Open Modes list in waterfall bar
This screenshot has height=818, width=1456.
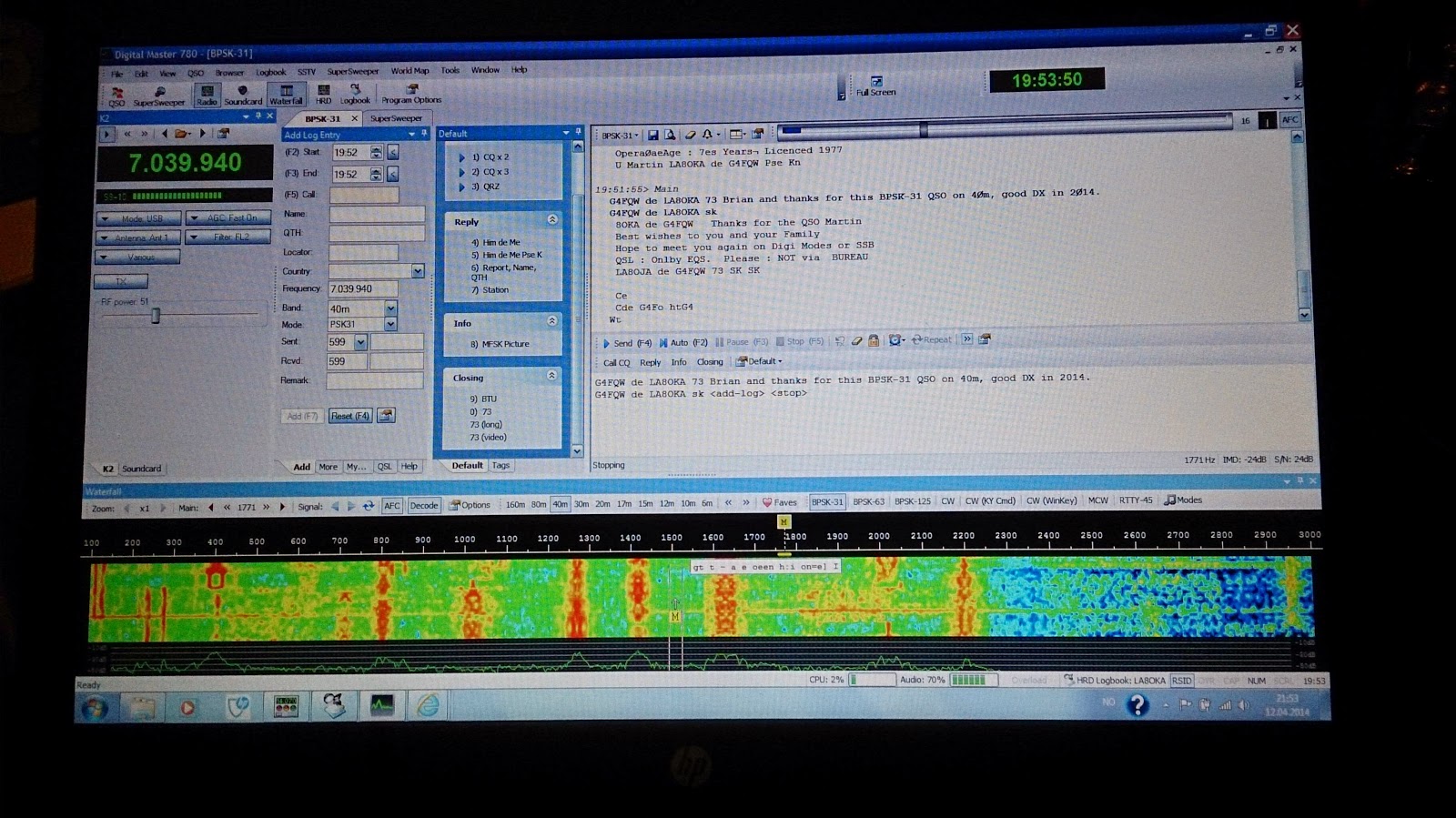(1183, 500)
